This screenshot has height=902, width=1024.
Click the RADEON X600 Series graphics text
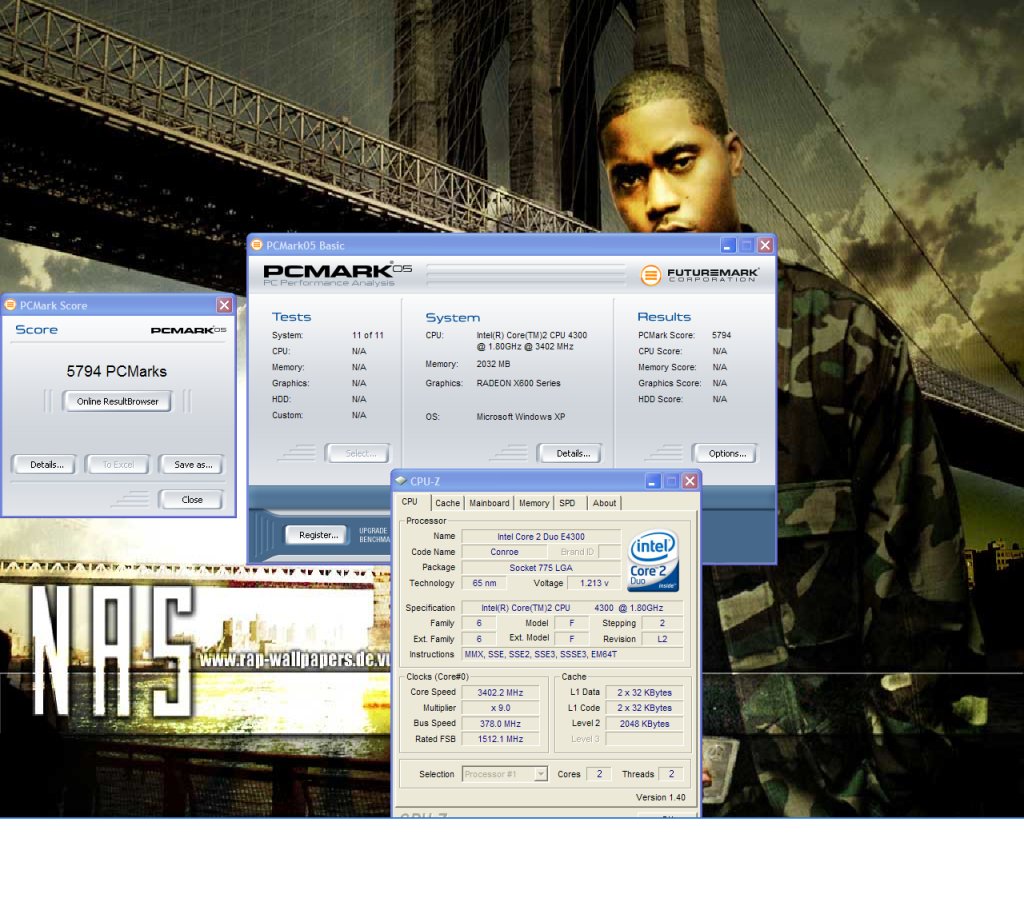pyautogui.click(x=519, y=383)
